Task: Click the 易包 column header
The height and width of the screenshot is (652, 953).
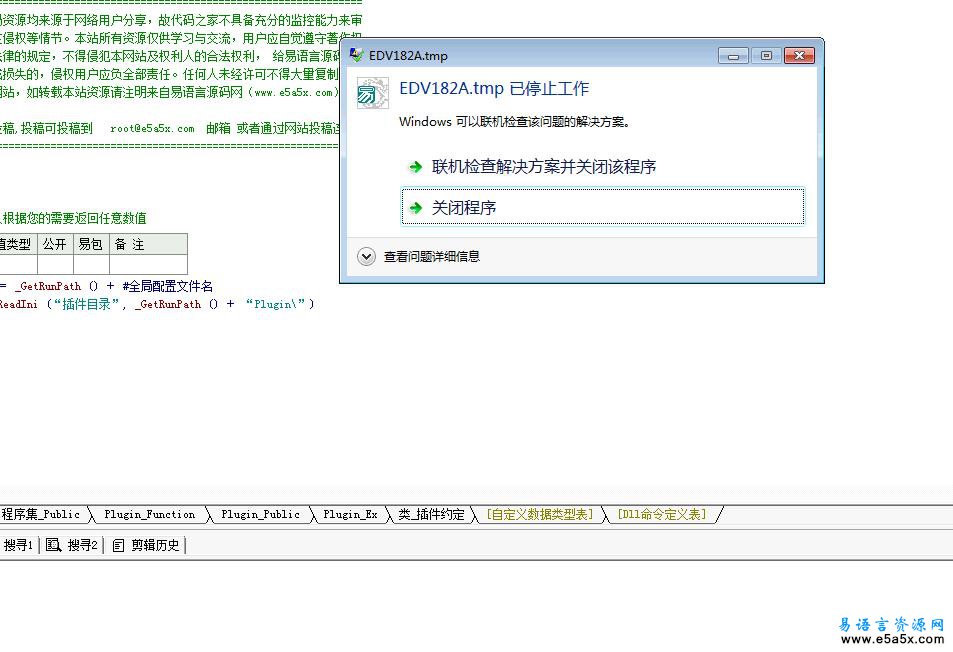Action: click(x=91, y=244)
